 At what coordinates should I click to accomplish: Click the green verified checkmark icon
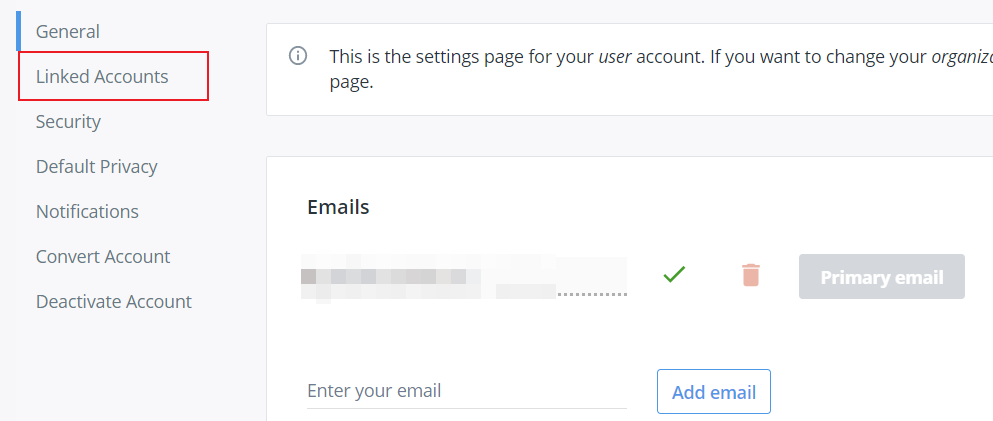[x=674, y=275]
